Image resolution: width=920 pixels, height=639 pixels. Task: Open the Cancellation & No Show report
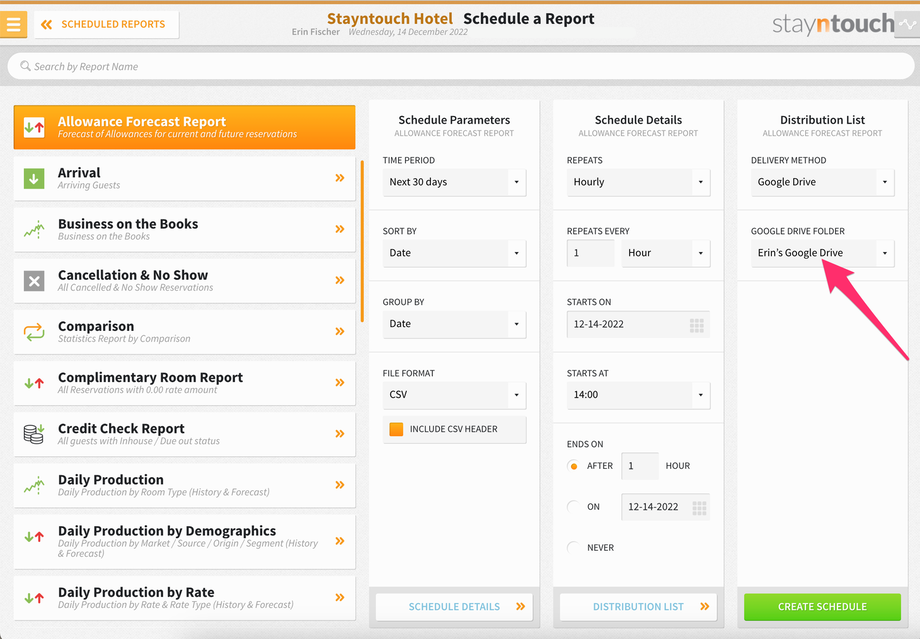pyautogui.click(x=184, y=280)
